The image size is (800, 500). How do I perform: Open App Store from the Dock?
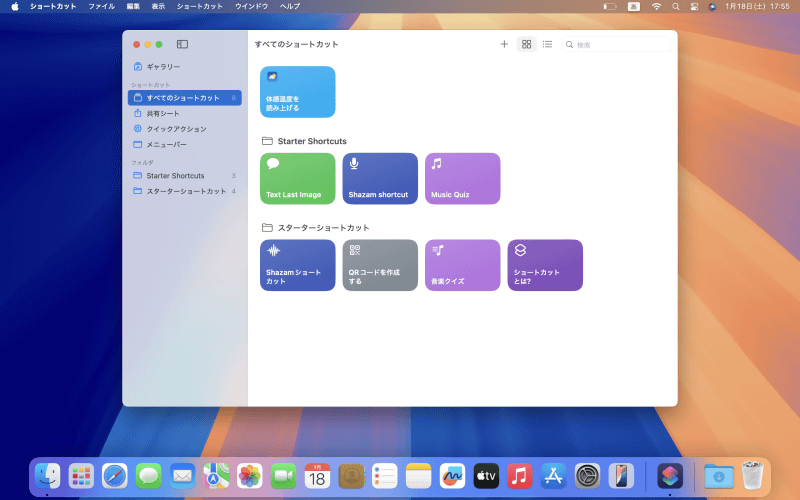[x=554, y=476]
